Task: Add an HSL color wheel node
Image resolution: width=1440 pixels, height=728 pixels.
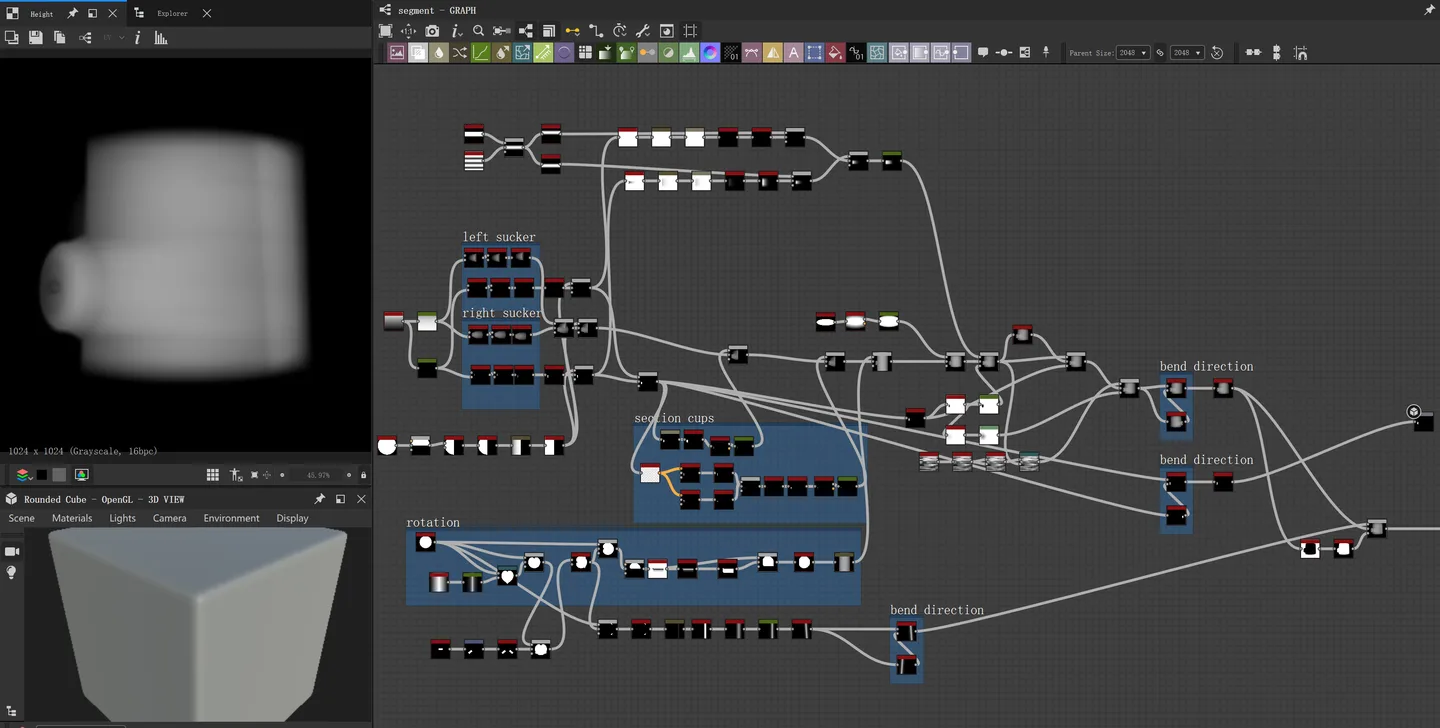Action: point(710,53)
